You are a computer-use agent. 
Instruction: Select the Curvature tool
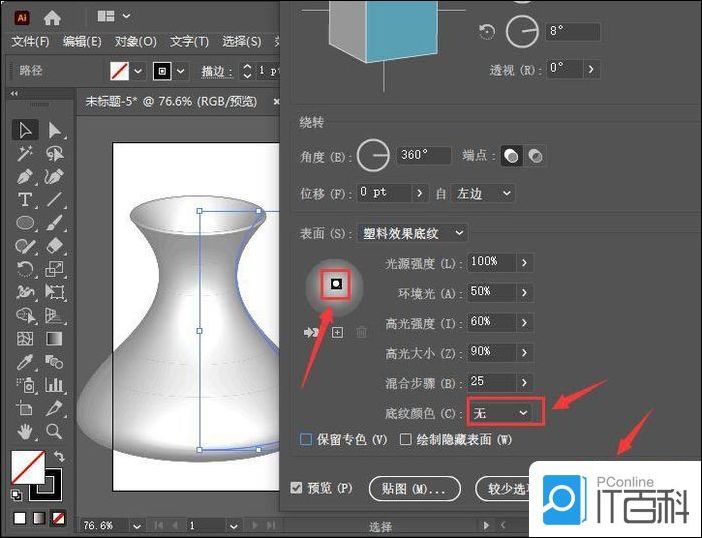coord(54,176)
